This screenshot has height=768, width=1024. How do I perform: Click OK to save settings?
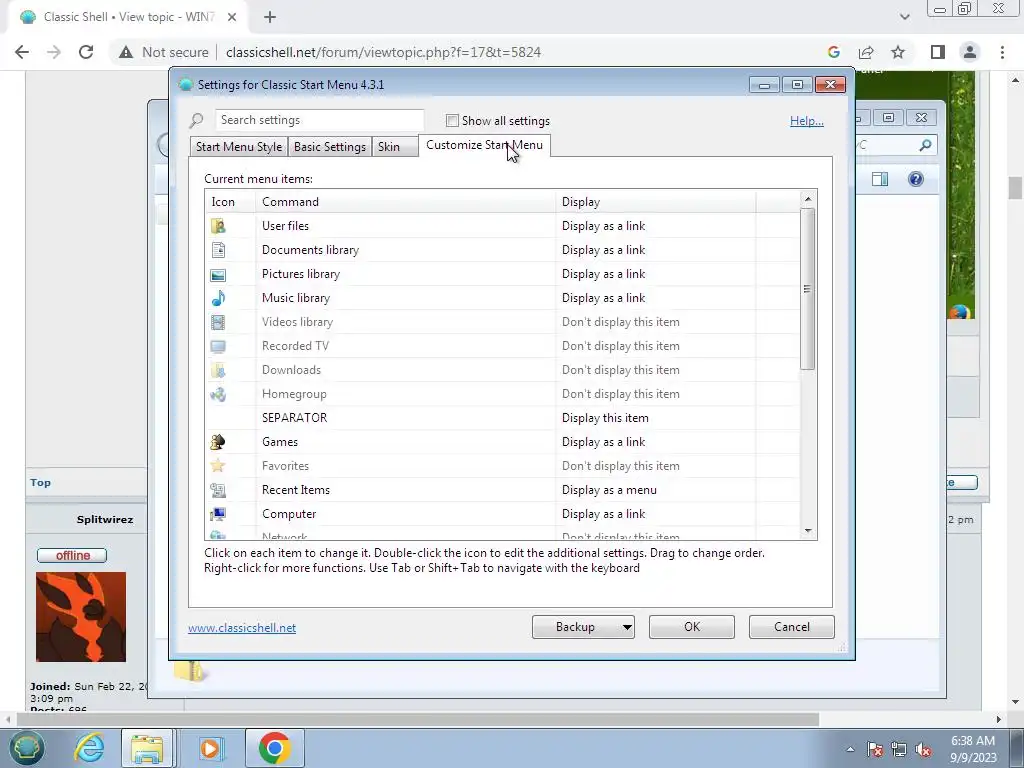click(x=692, y=627)
